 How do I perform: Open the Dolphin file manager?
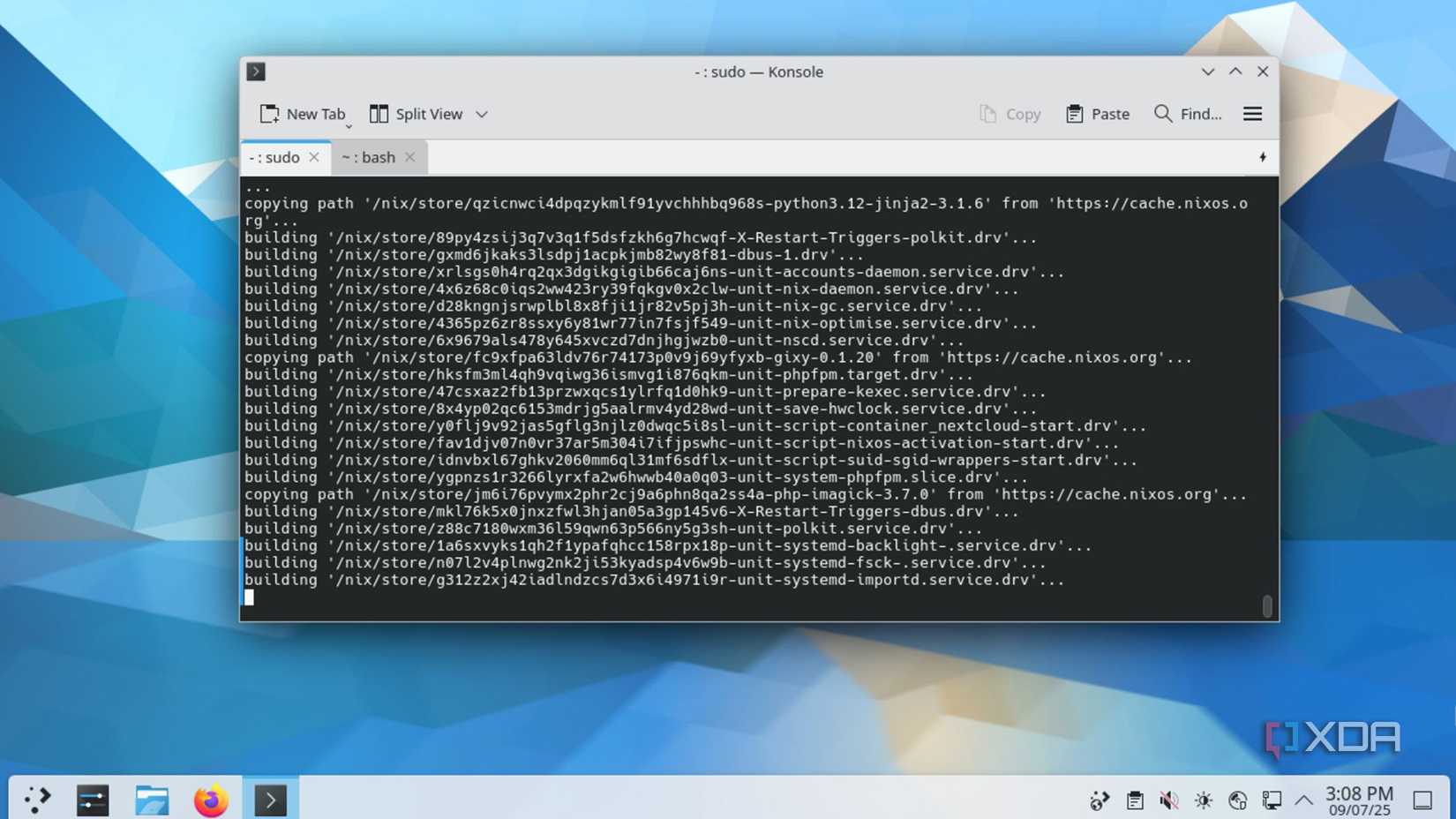pos(152,800)
